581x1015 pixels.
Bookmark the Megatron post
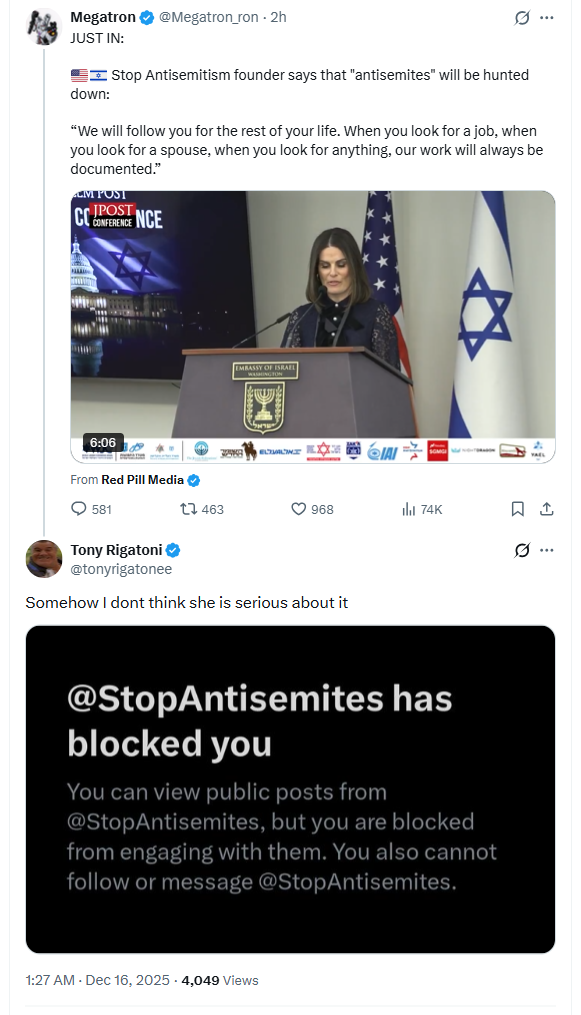(518, 509)
